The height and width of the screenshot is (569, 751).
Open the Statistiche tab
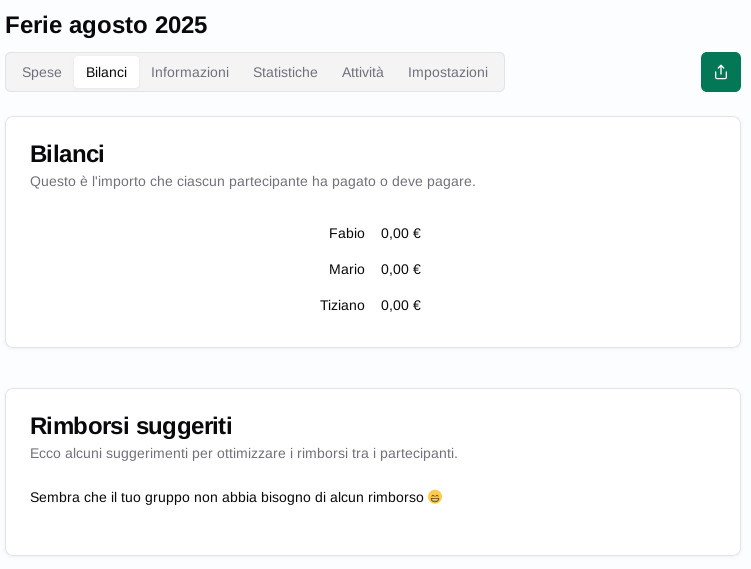coord(285,72)
